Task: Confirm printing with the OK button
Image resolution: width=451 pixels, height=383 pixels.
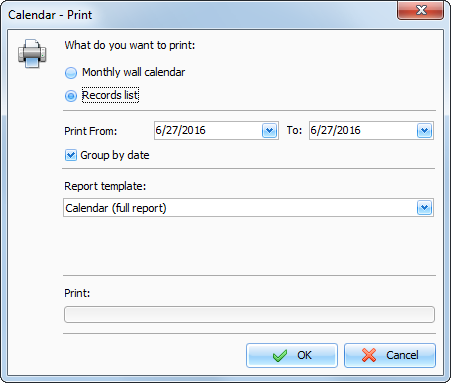Action: (292, 356)
